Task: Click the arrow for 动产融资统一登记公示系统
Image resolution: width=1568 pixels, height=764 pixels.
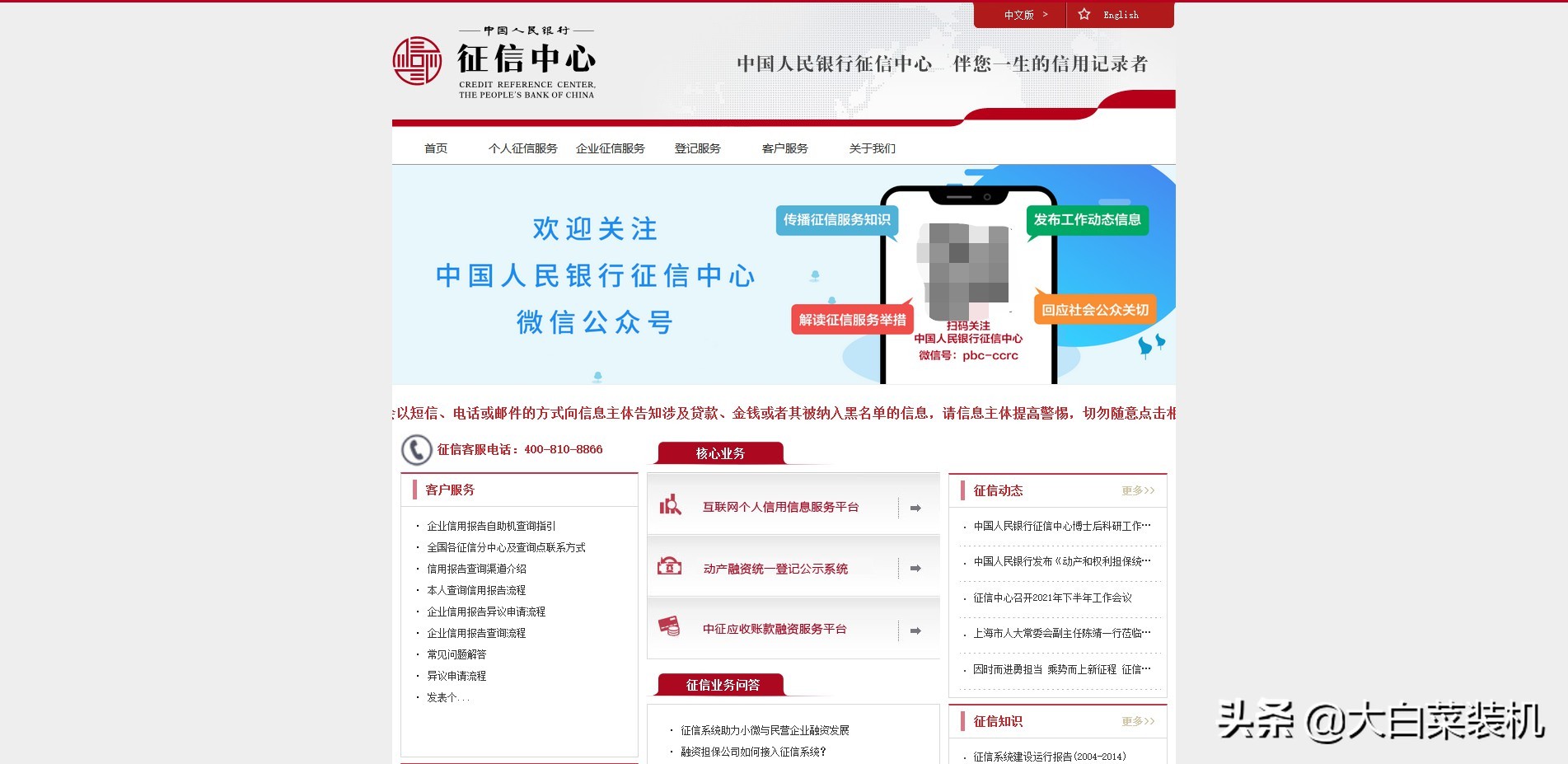Action: tap(915, 569)
